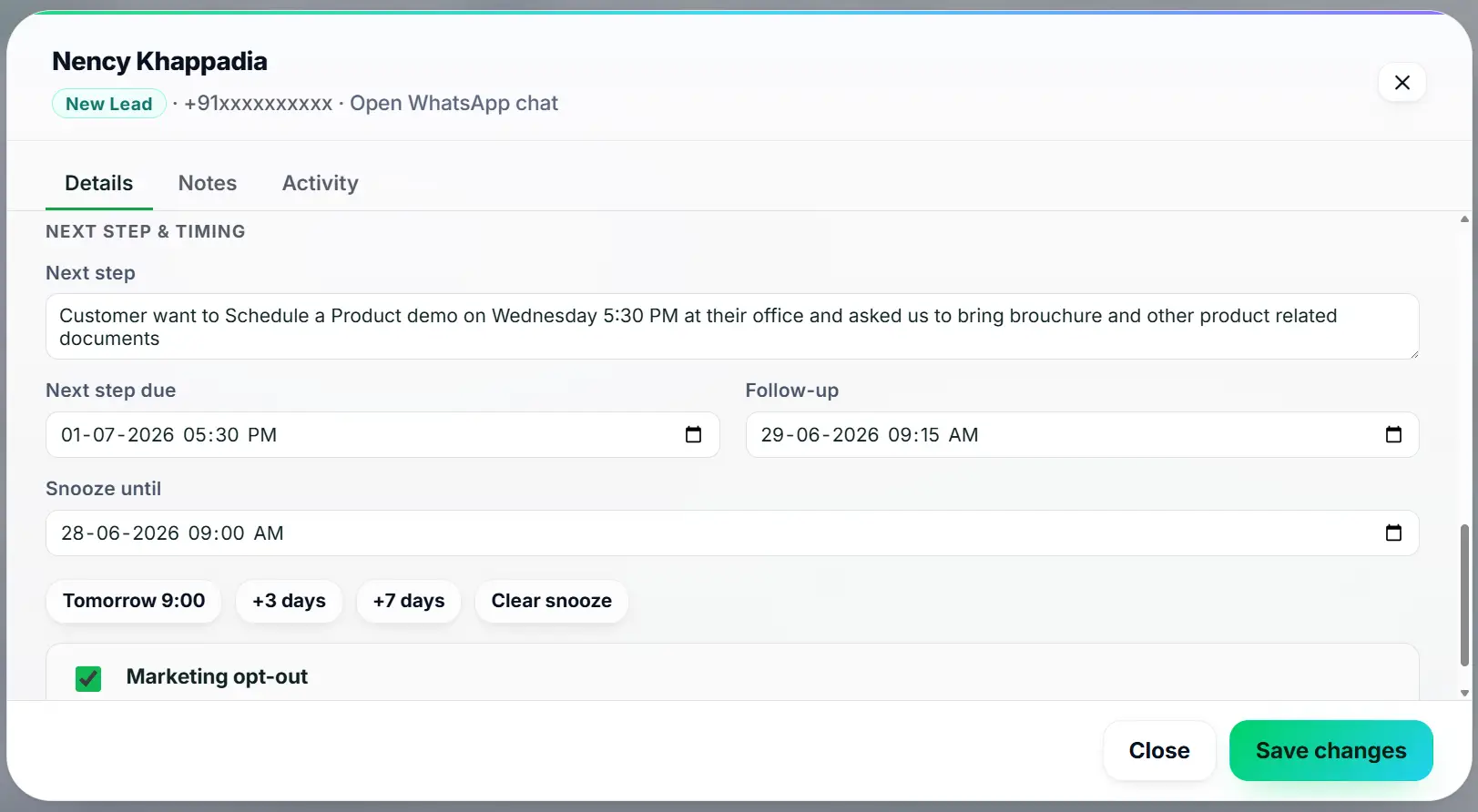Open the Activity tab
1478x812 pixels.
pos(321,183)
